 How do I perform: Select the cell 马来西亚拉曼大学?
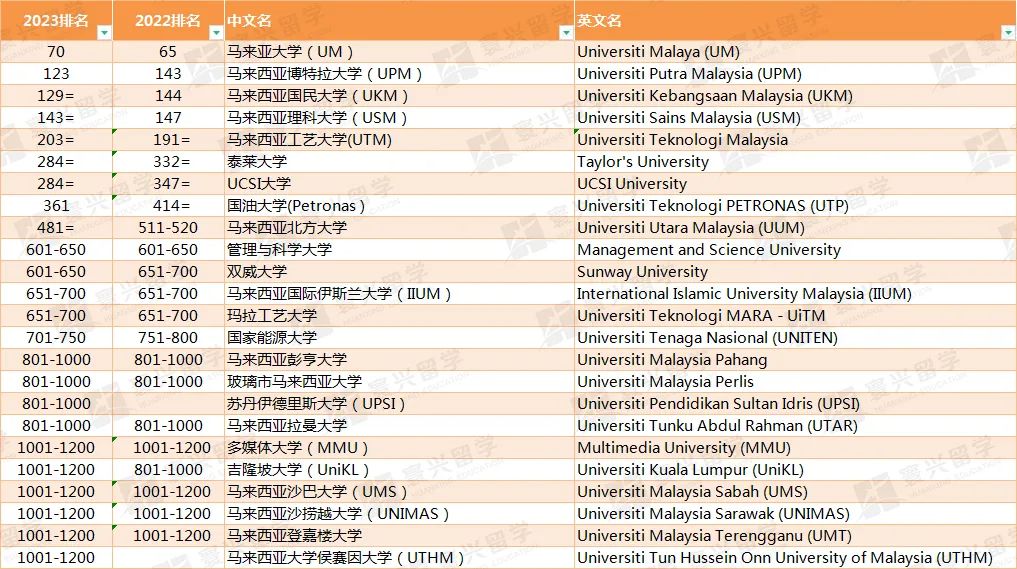pos(400,426)
